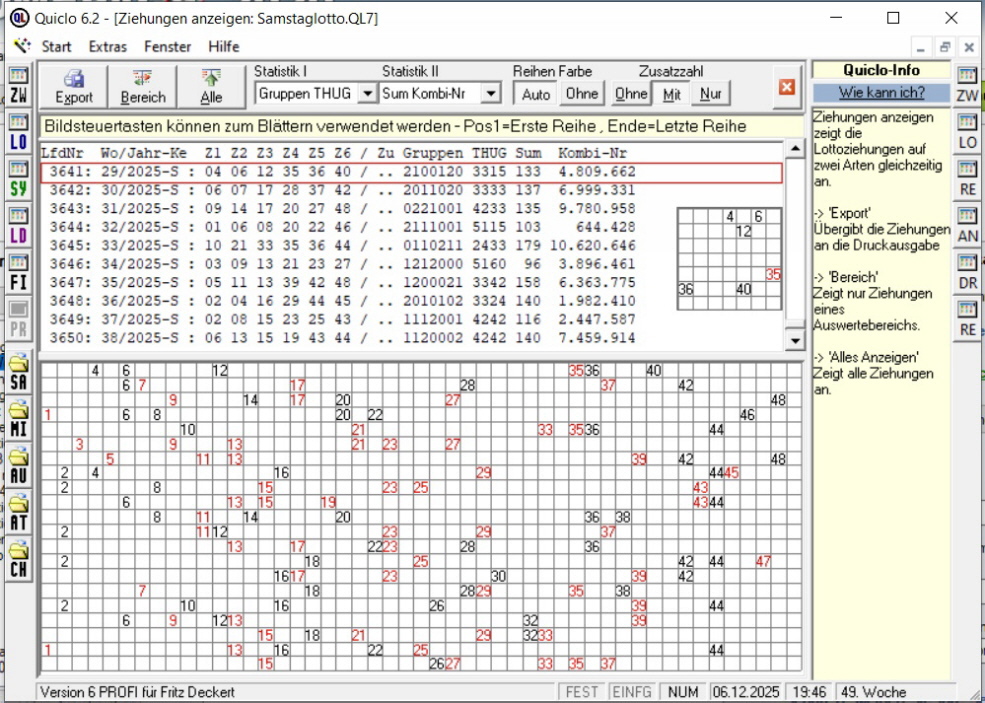Follow the 'Wie kann ich?' link

[x=881, y=92]
